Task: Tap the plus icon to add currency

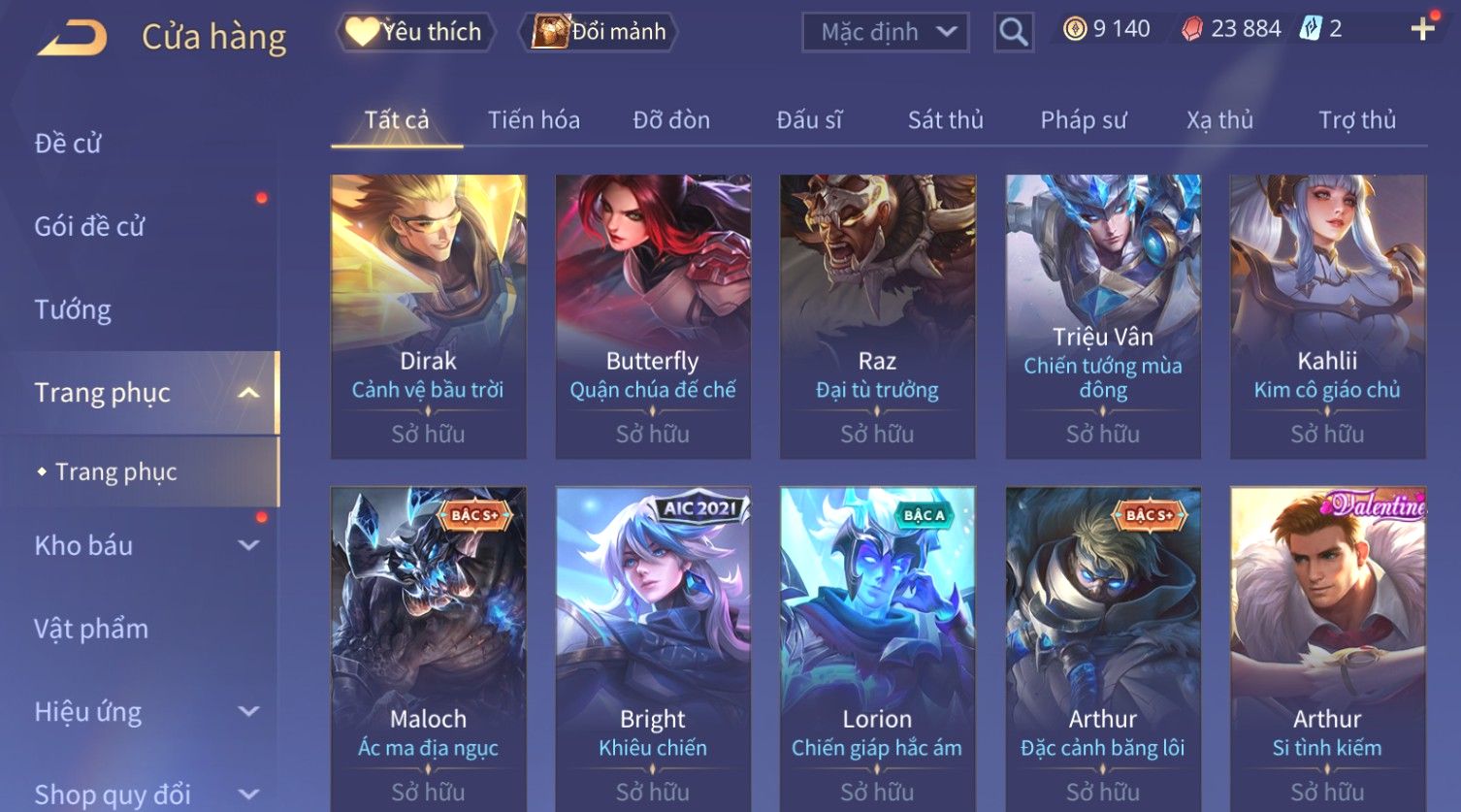Action: [x=1422, y=29]
